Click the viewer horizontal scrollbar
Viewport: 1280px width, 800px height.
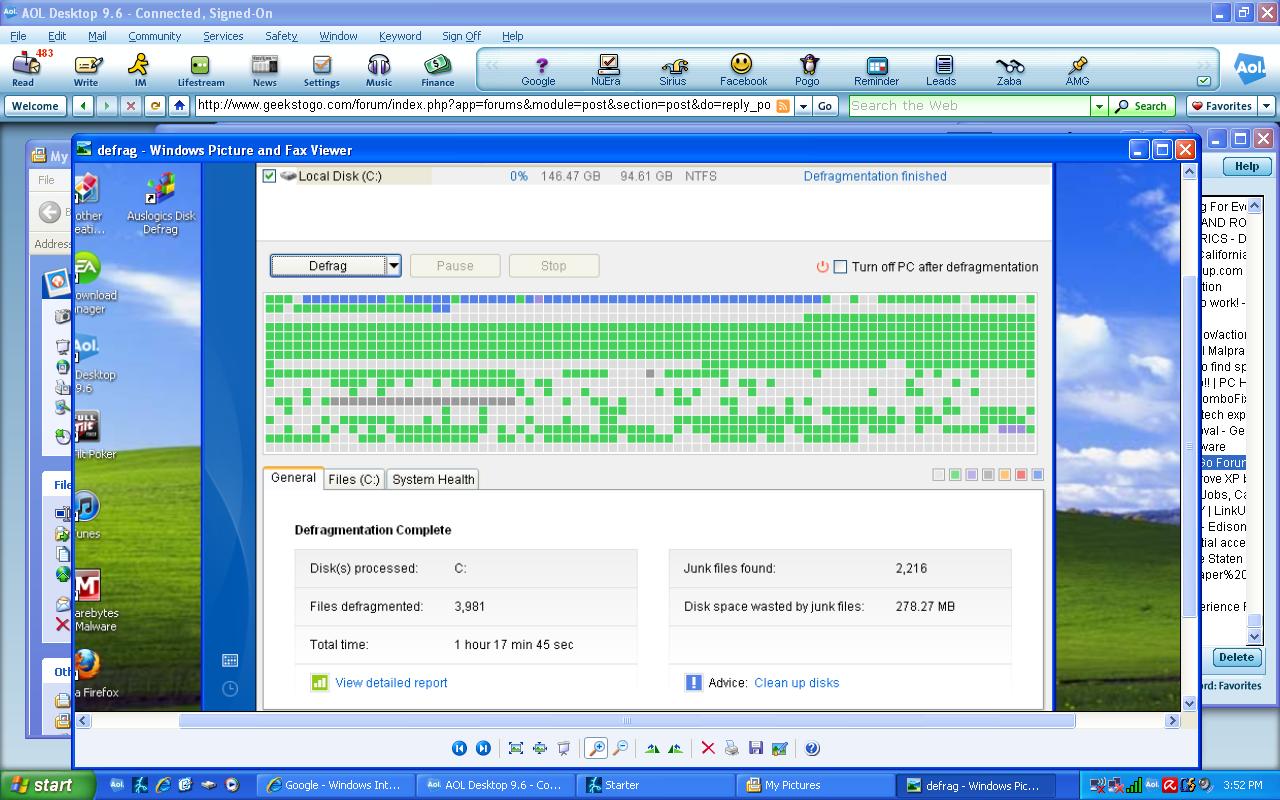[x=627, y=720]
